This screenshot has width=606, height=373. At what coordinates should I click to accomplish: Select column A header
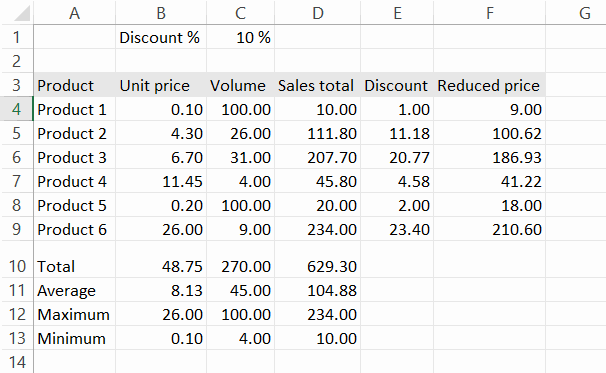(x=74, y=13)
